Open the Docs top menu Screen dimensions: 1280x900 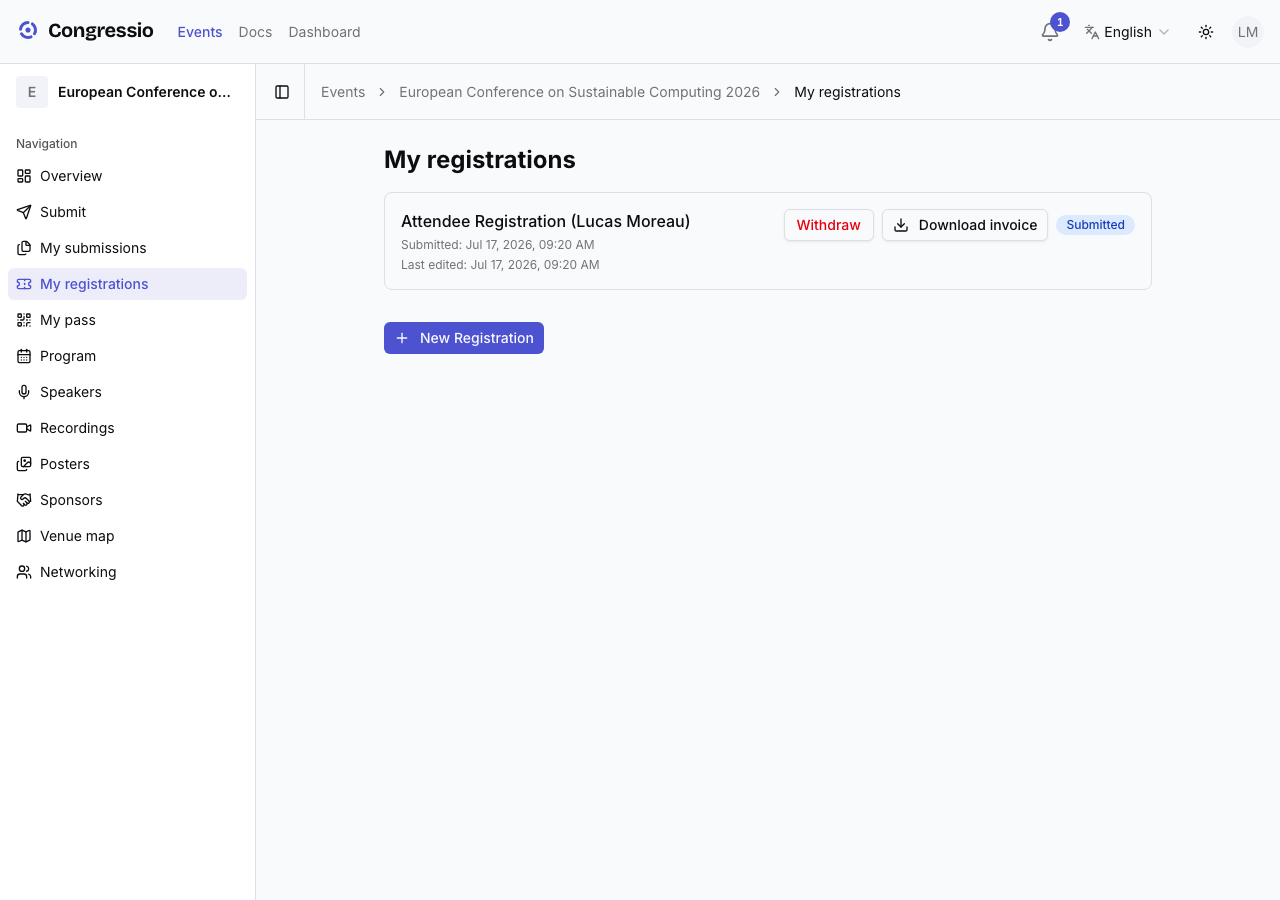[255, 32]
